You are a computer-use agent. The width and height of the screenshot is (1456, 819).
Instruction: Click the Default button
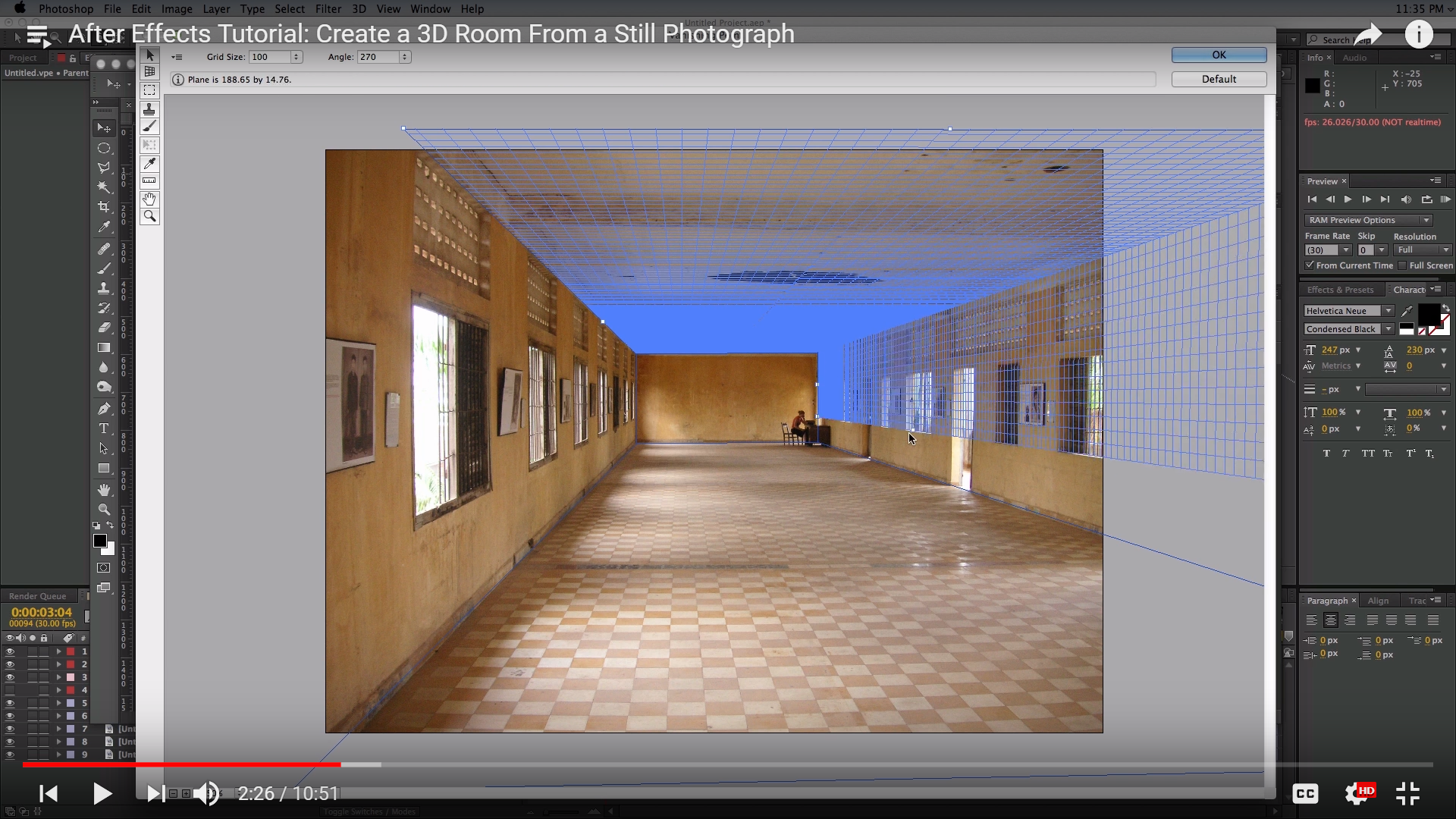1219,79
